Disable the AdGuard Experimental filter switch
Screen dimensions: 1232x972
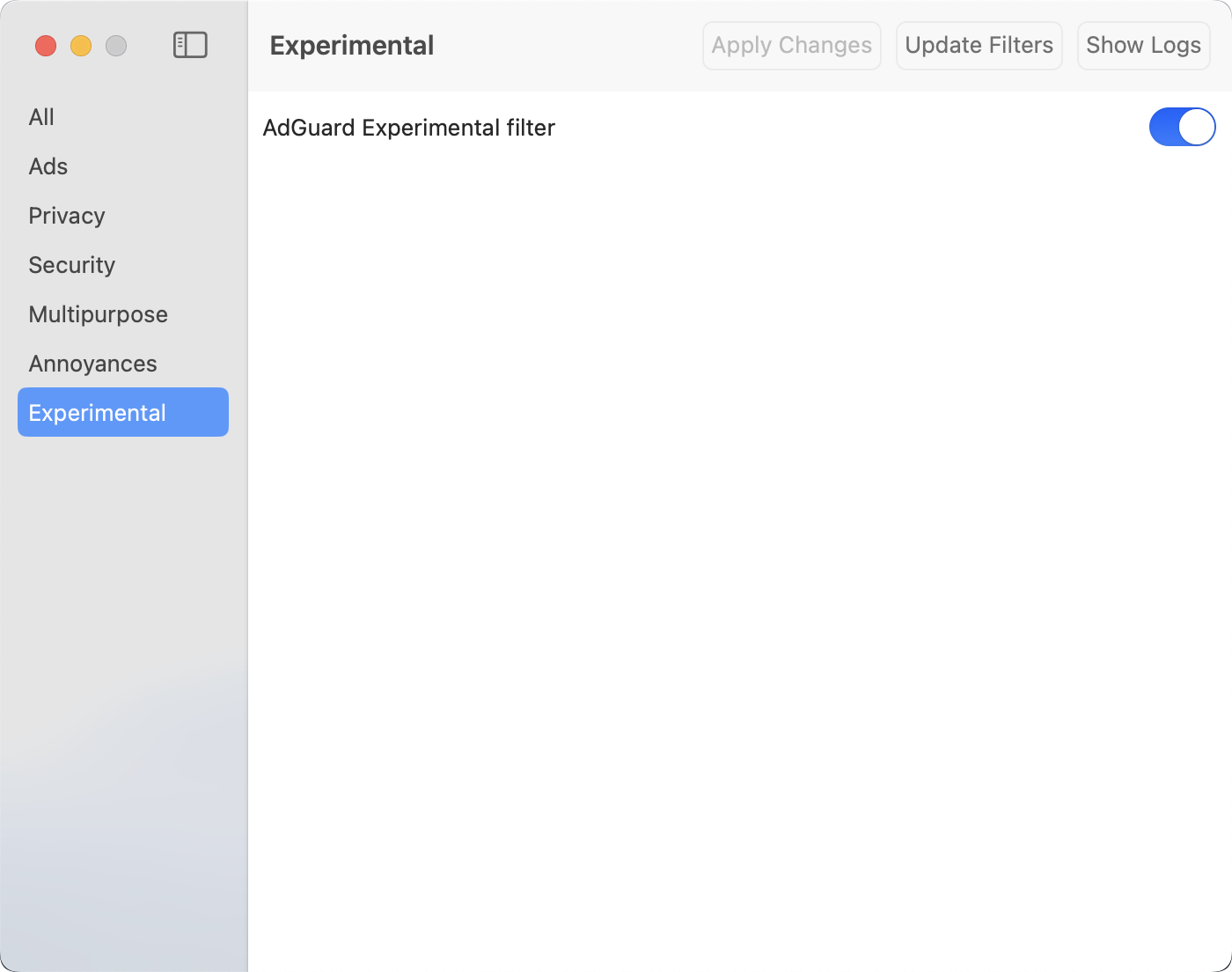pos(1181,127)
